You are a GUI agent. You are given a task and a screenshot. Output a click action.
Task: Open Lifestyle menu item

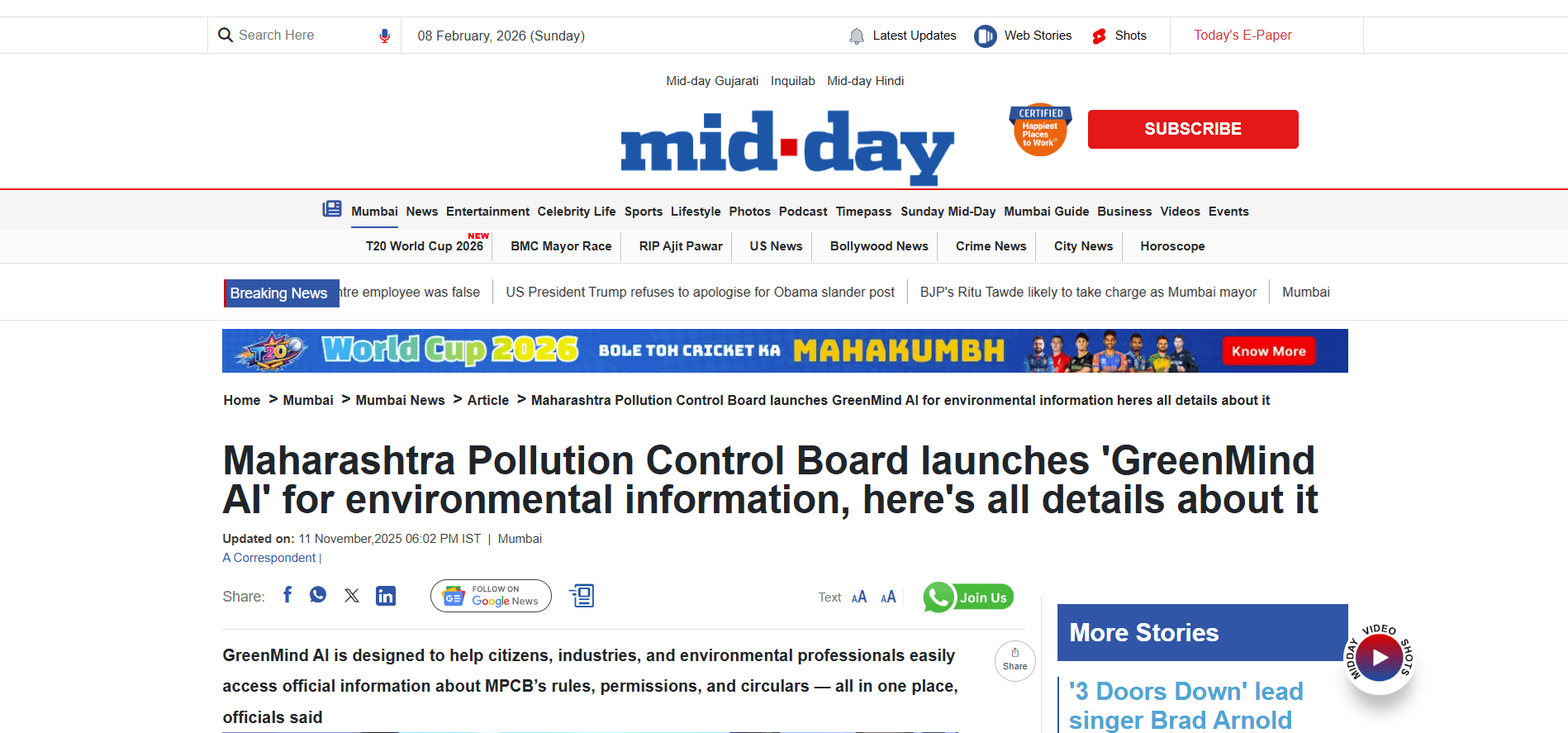coord(696,212)
